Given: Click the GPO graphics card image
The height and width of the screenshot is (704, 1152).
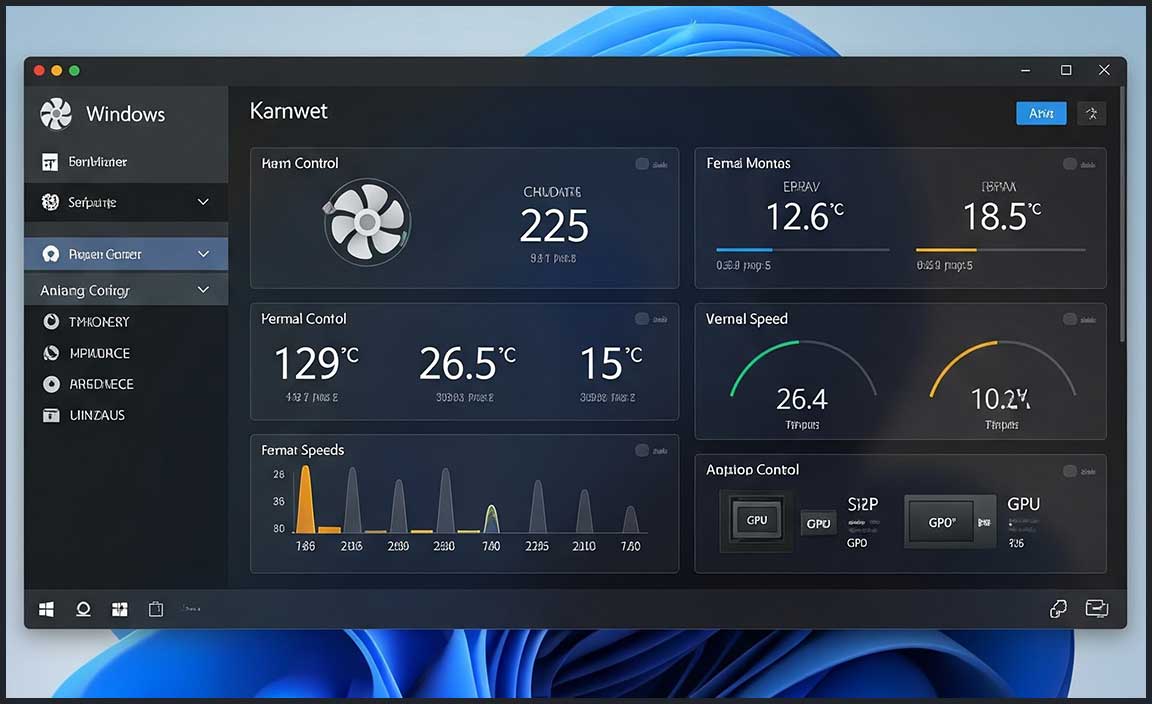Looking at the screenshot, I should coord(951,522).
